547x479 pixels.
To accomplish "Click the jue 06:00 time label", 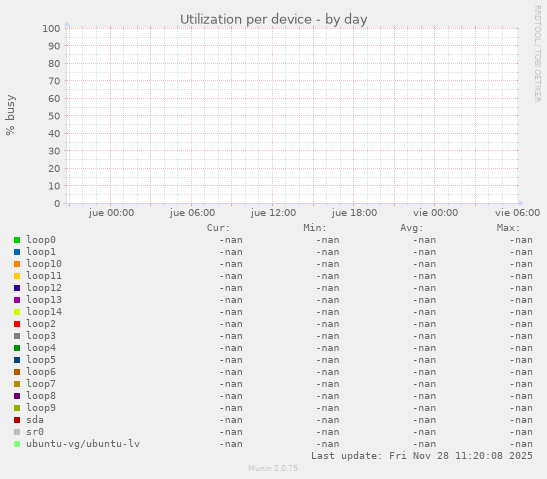I will 192,213.
